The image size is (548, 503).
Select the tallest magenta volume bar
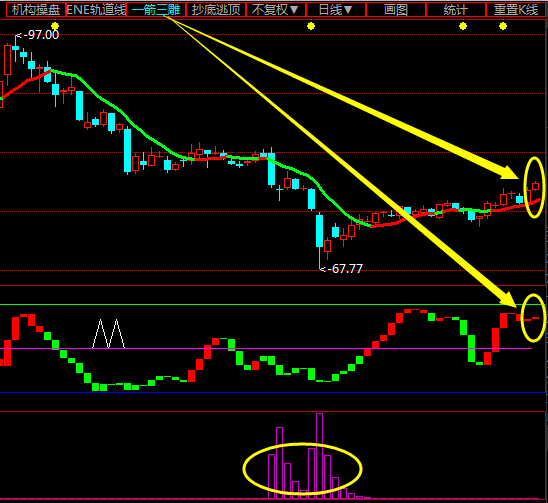click(319, 456)
